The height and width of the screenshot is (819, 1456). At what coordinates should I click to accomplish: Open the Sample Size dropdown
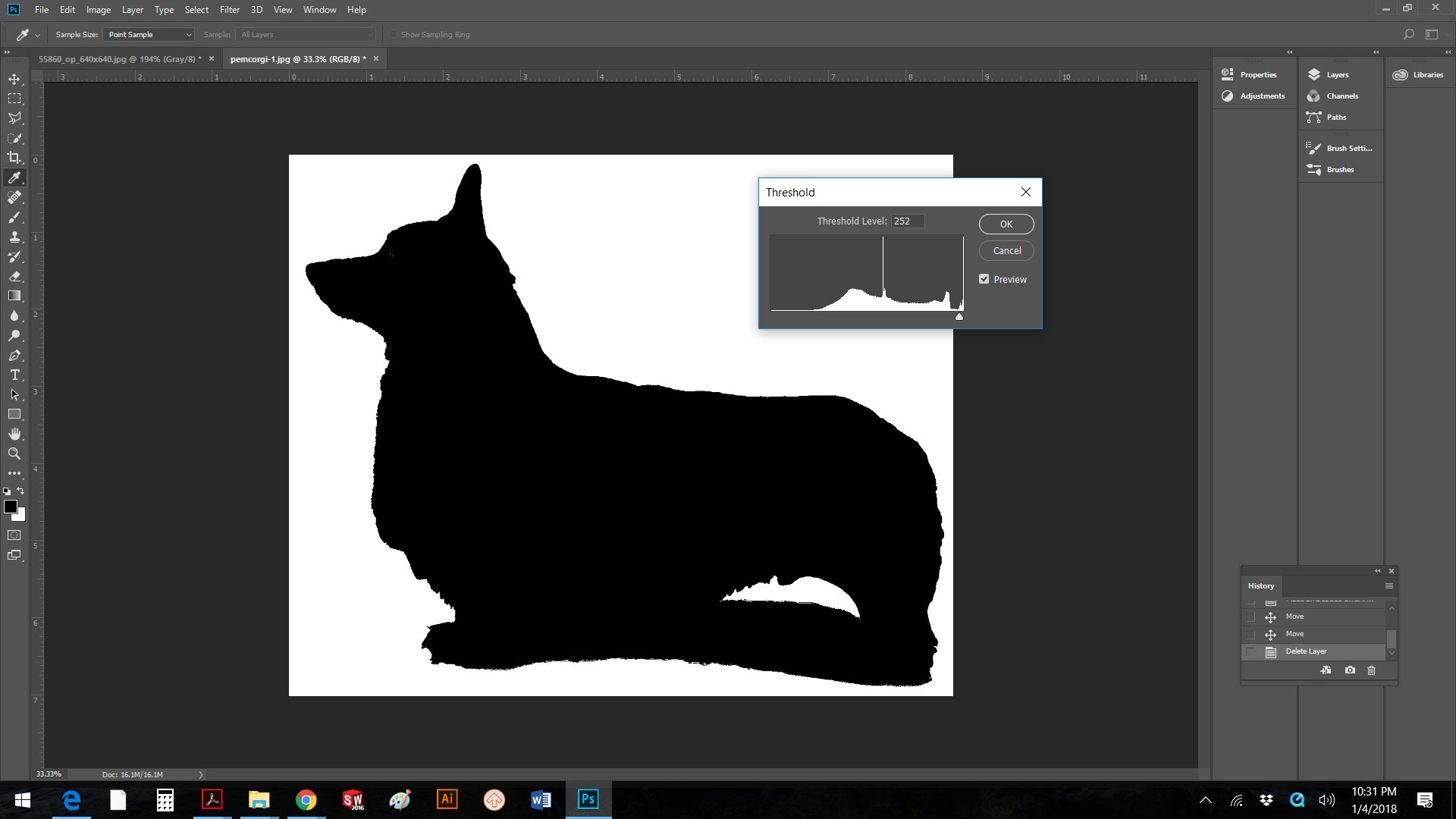click(149, 35)
